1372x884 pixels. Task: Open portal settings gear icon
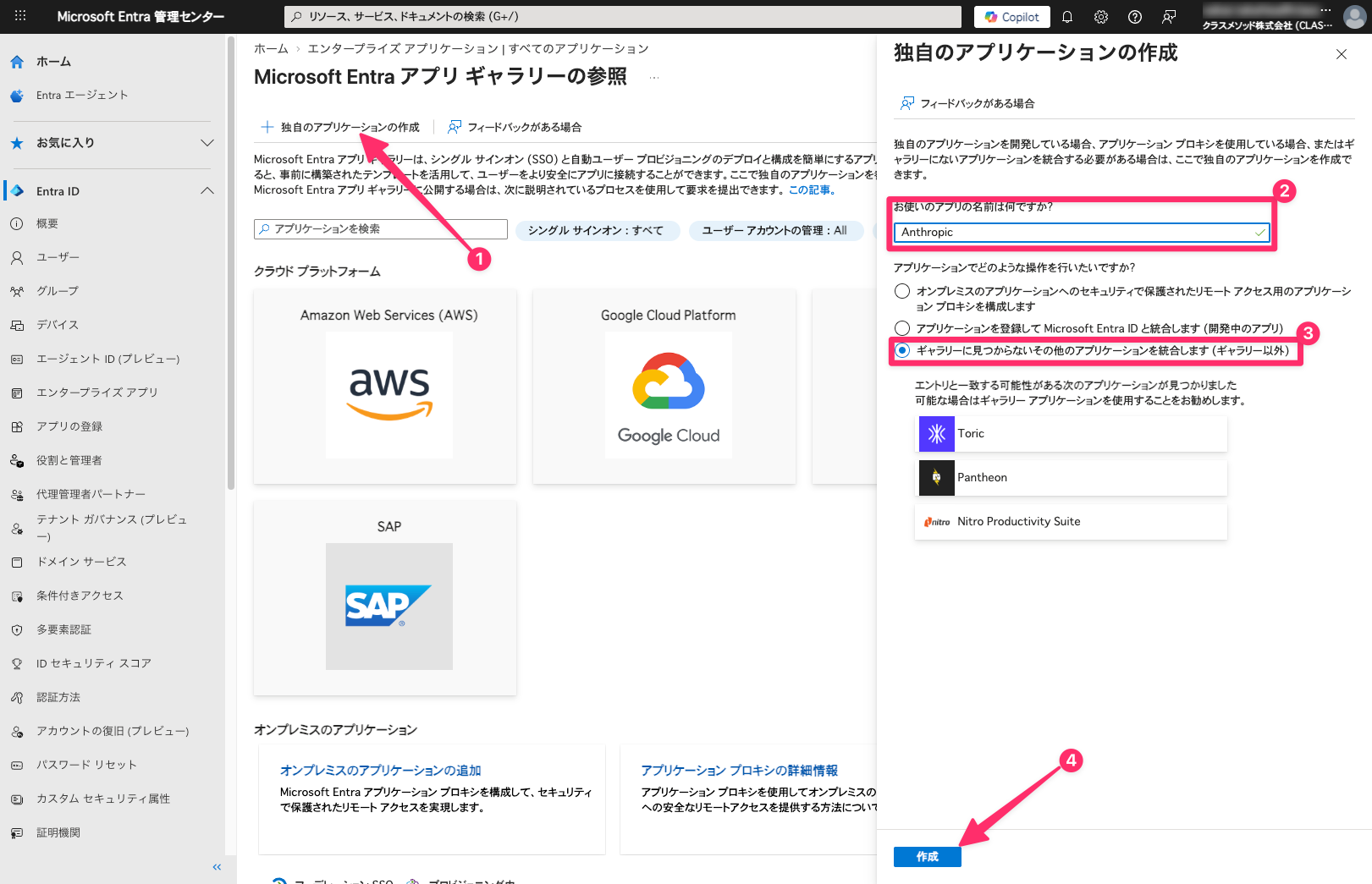1101,17
